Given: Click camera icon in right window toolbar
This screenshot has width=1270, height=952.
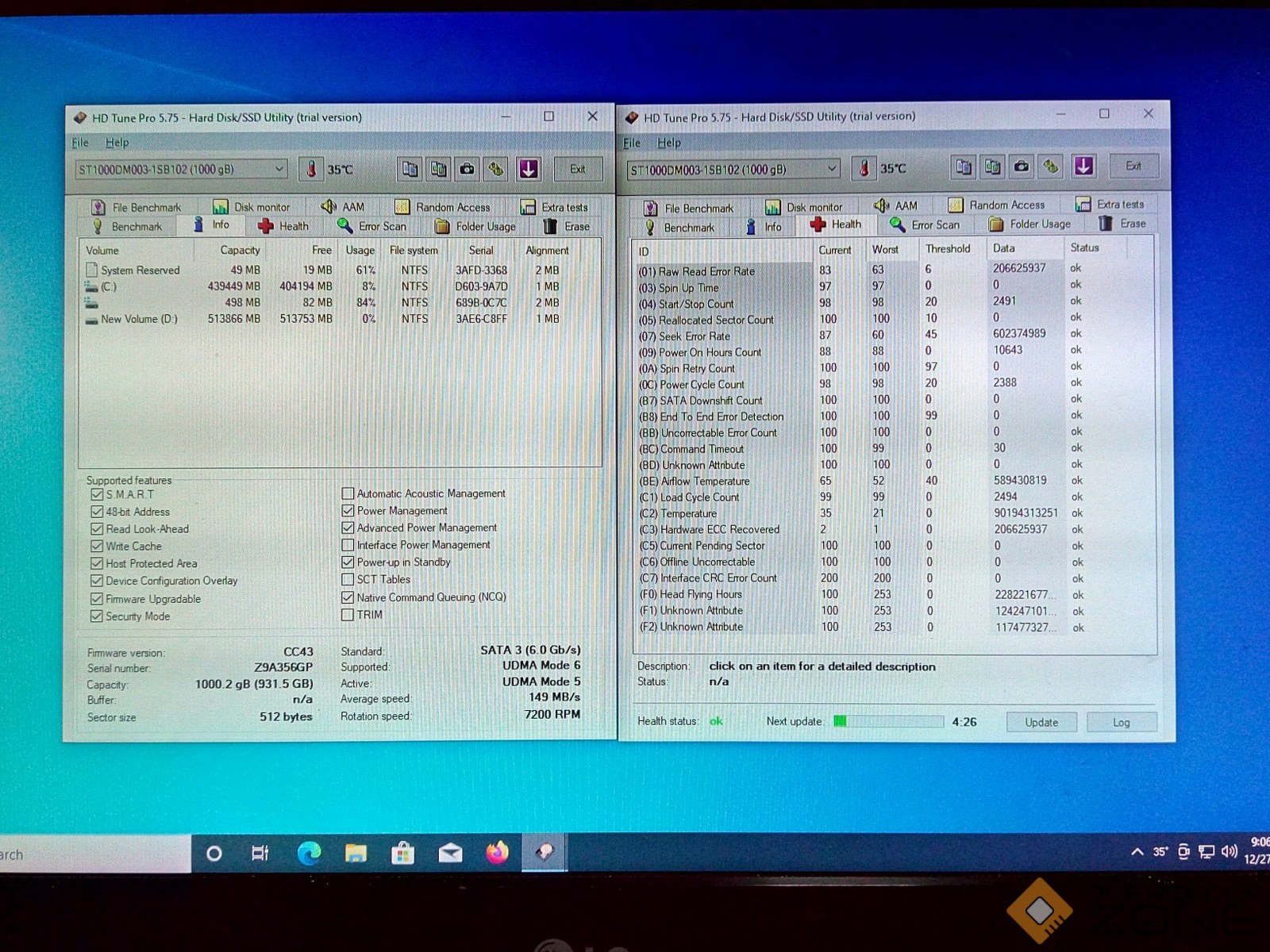Looking at the screenshot, I should (1022, 167).
